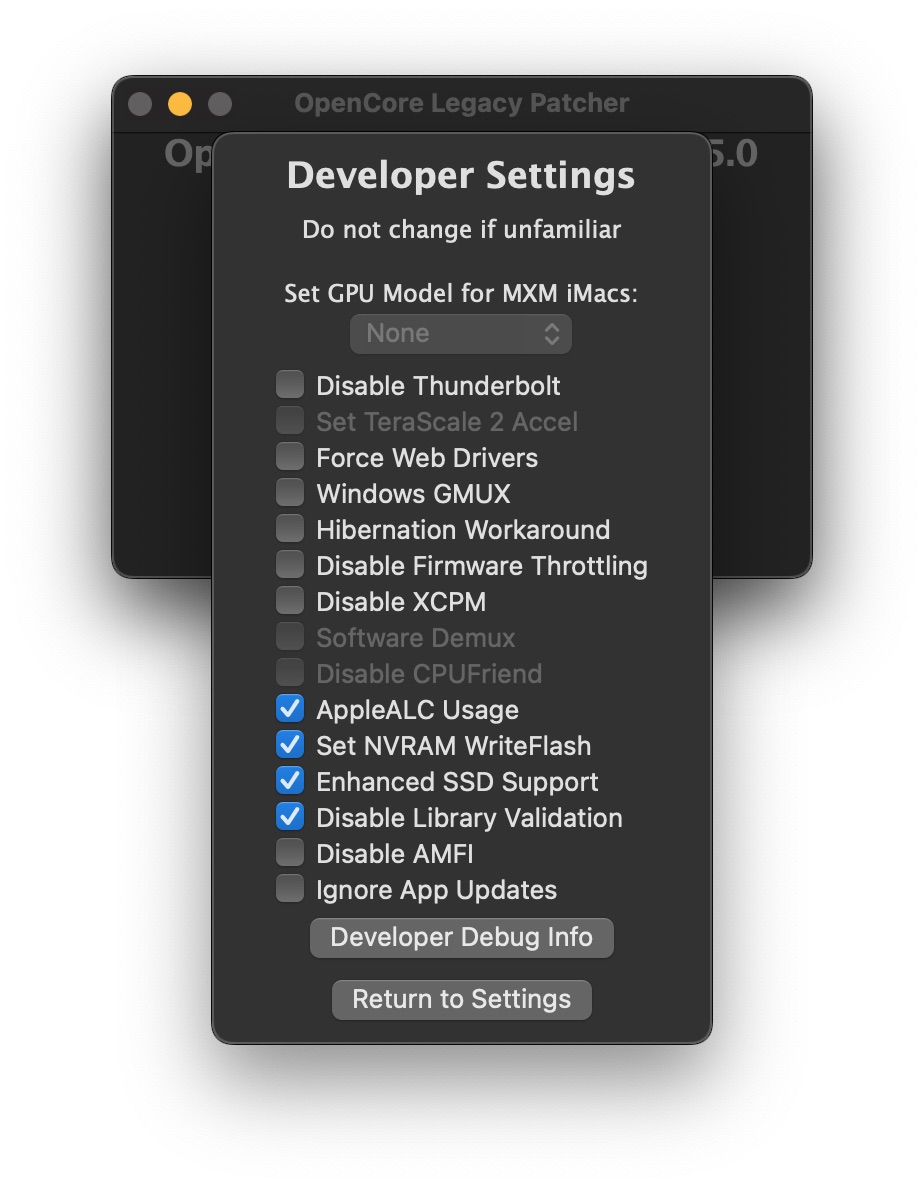Check Ignore App Updates option

point(290,889)
